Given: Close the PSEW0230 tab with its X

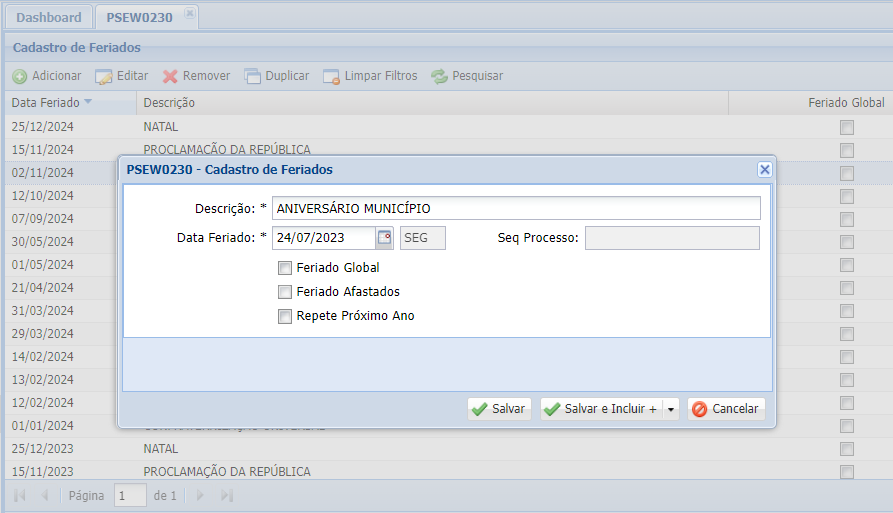Looking at the screenshot, I should click(x=190, y=15).
